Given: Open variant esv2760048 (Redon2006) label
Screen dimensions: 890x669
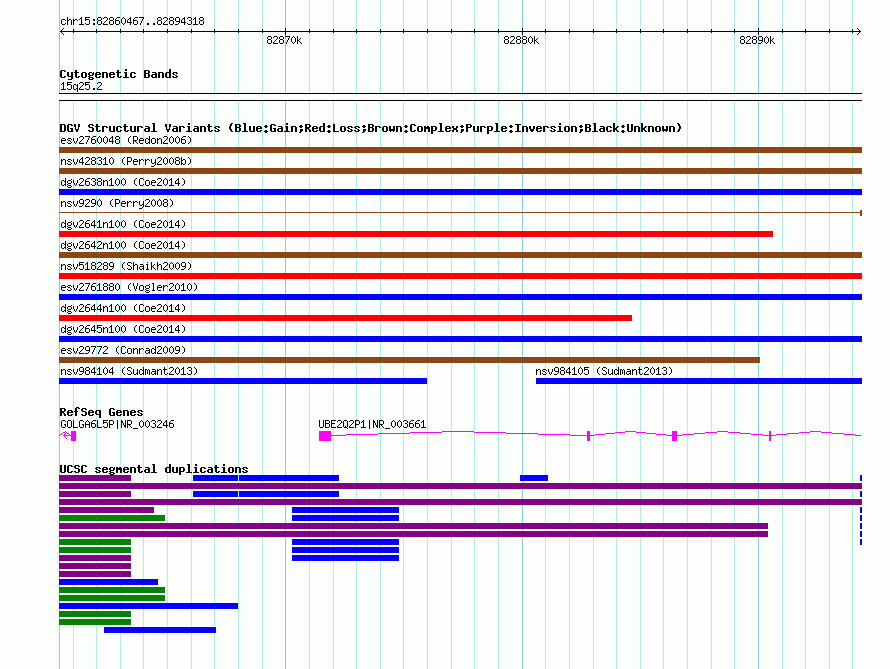Looking at the screenshot, I should pyautogui.click(x=126, y=140).
